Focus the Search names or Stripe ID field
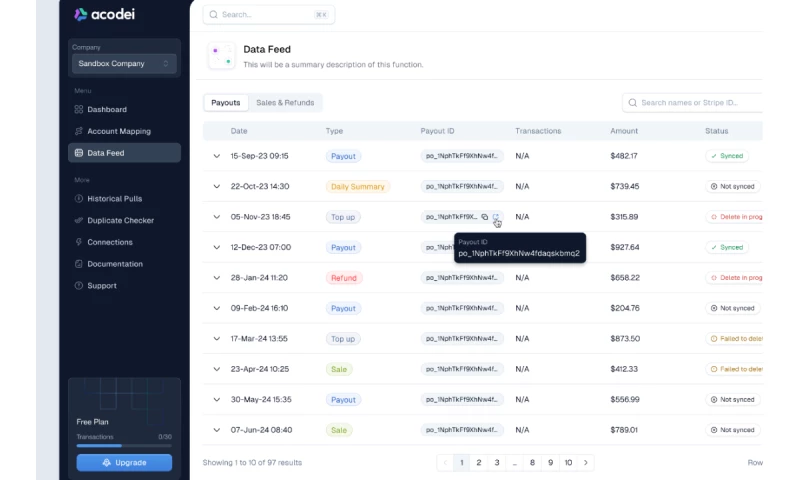The image size is (800, 480). pyautogui.click(x=700, y=103)
